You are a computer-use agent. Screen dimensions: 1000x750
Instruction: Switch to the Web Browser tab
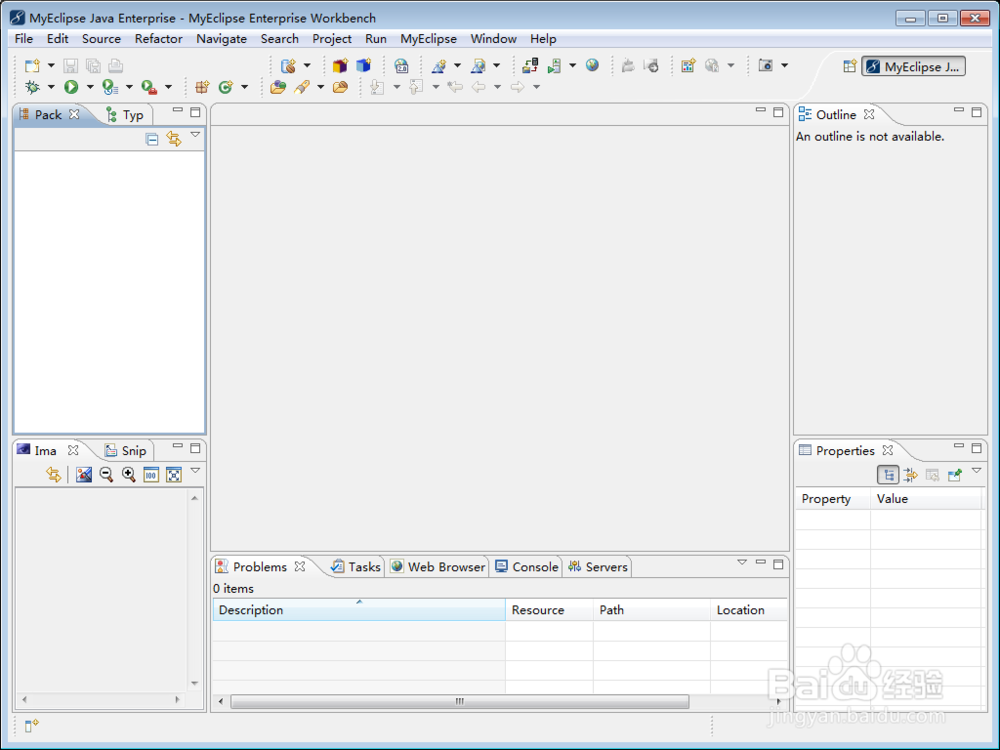(x=438, y=567)
